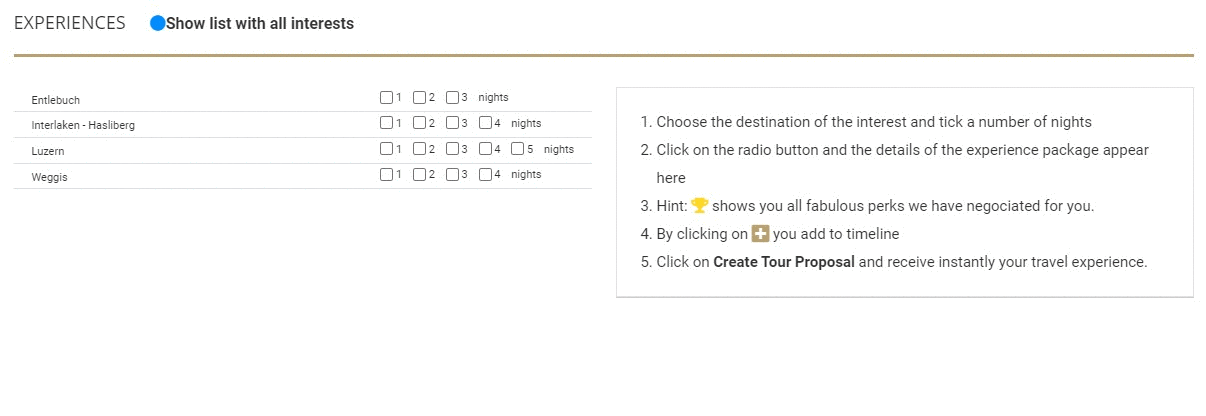Click the plus icon in step four

point(760,234)
